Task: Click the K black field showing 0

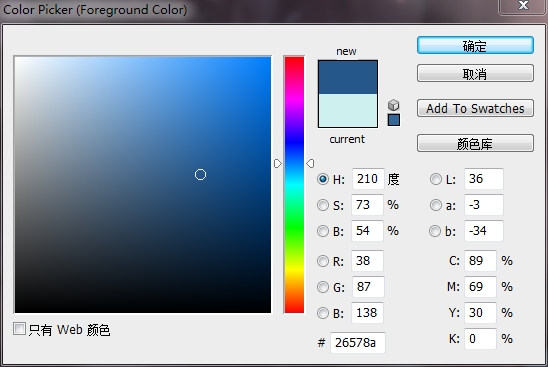Action: point(480,339)
